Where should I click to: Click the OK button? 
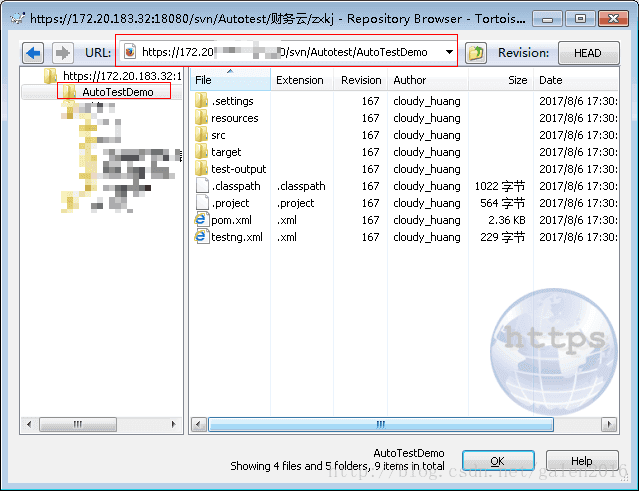(x=498, y=461)
